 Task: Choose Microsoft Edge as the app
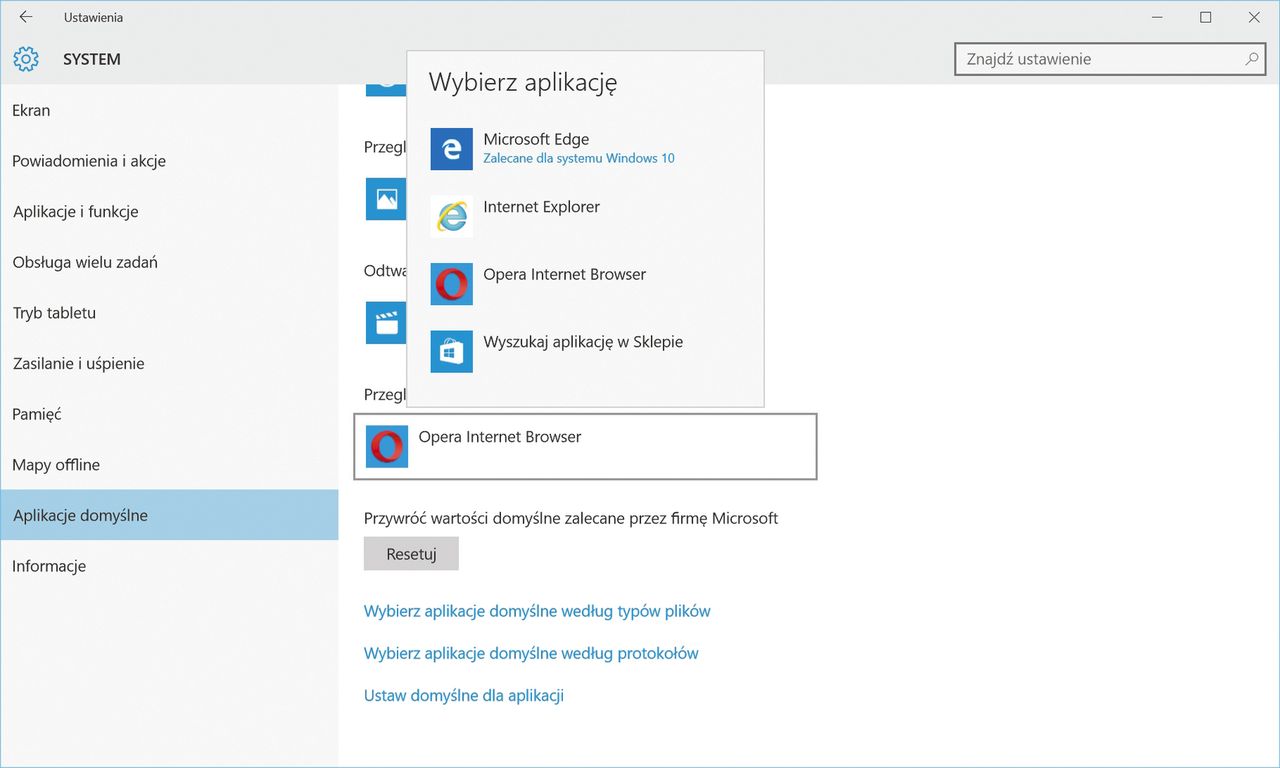click(586, 149)
